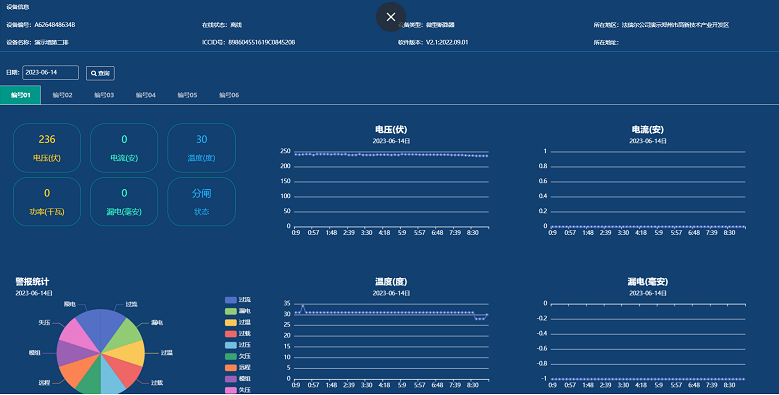
Task: Click the orange legend color swatch
Action: [x=231, y=368]
